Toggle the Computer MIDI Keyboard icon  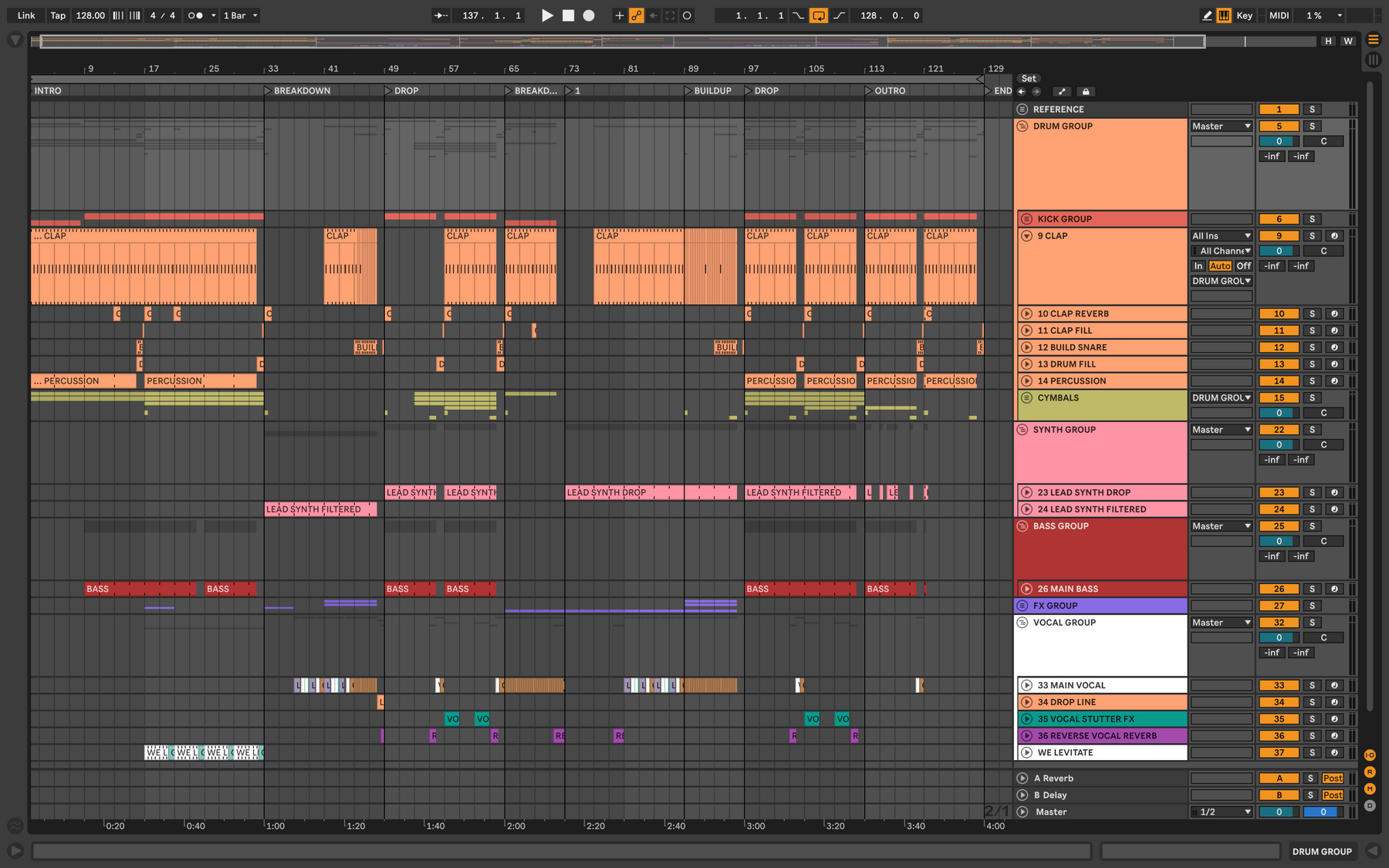[x=1224, y=15]
